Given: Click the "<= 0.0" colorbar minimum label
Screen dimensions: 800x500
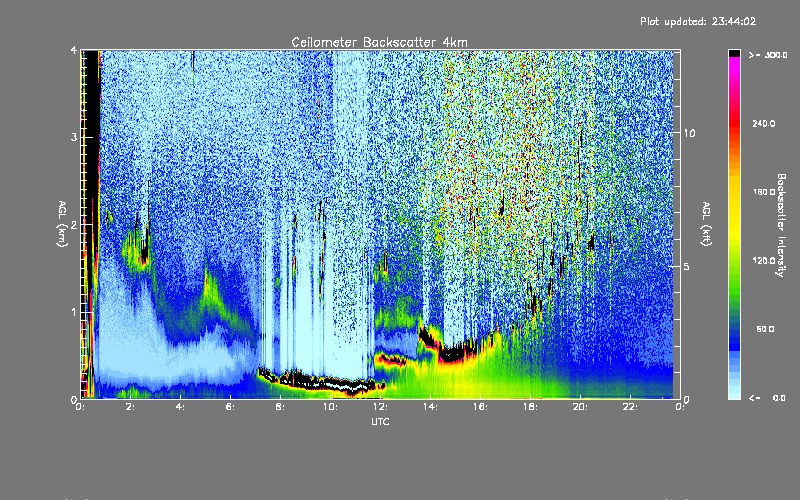Looking at the screenshot, I should tap(767, 397).
